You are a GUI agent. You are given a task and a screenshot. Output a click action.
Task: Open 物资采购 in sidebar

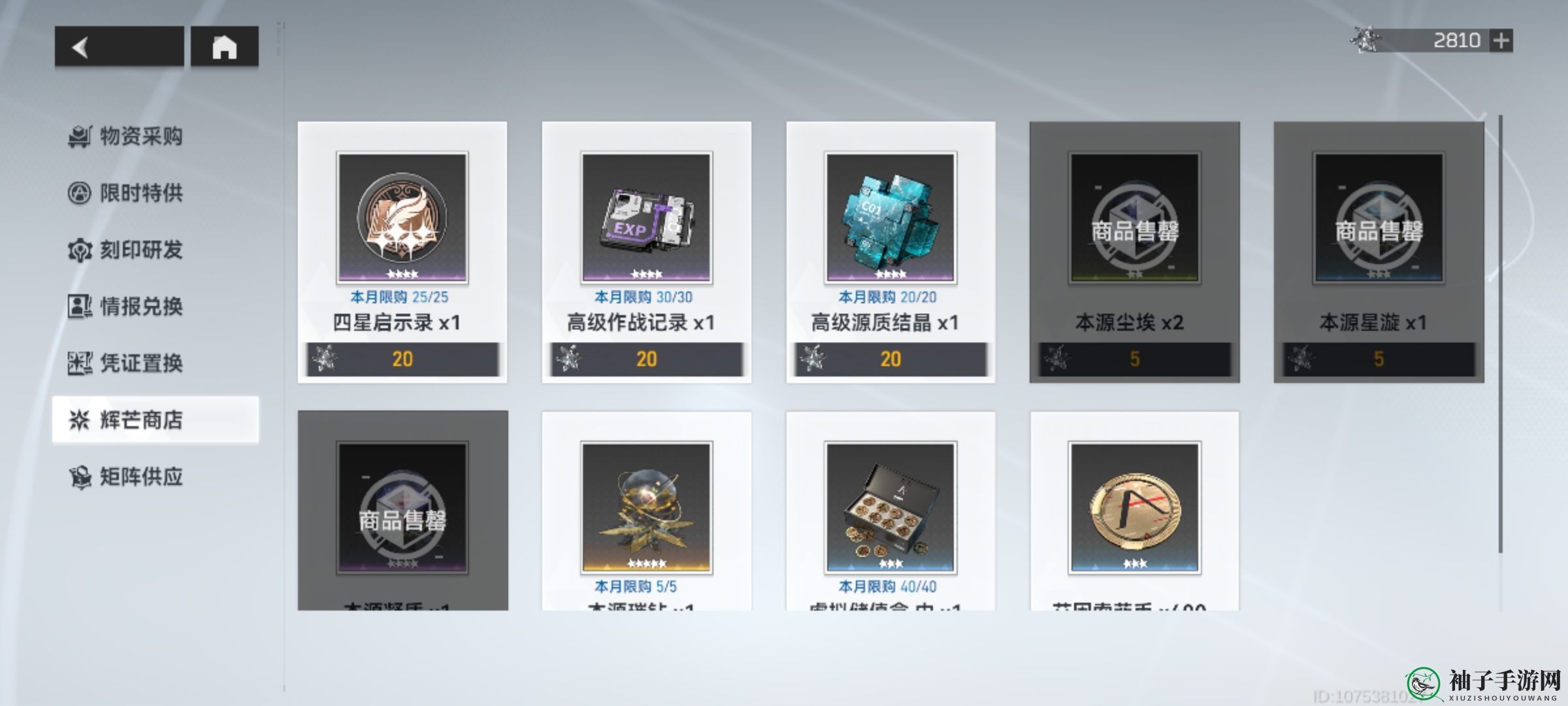[x=125, y=137]
